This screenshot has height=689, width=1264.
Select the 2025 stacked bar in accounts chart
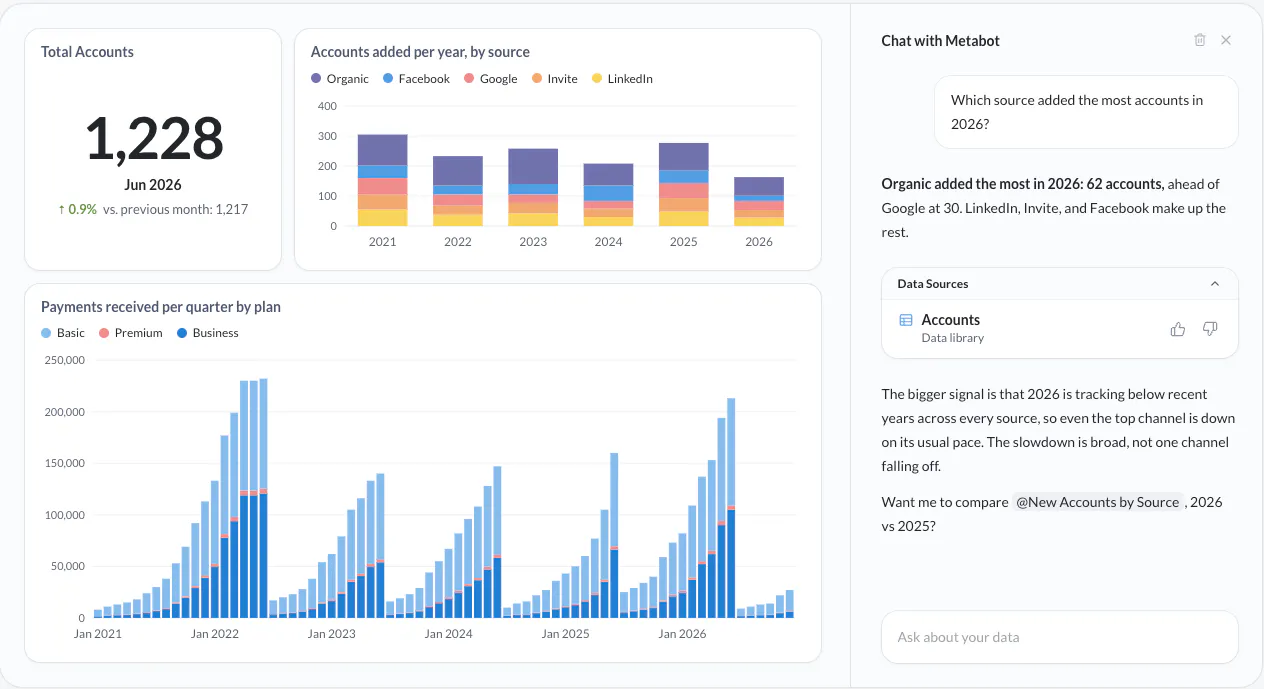(684, 184)
